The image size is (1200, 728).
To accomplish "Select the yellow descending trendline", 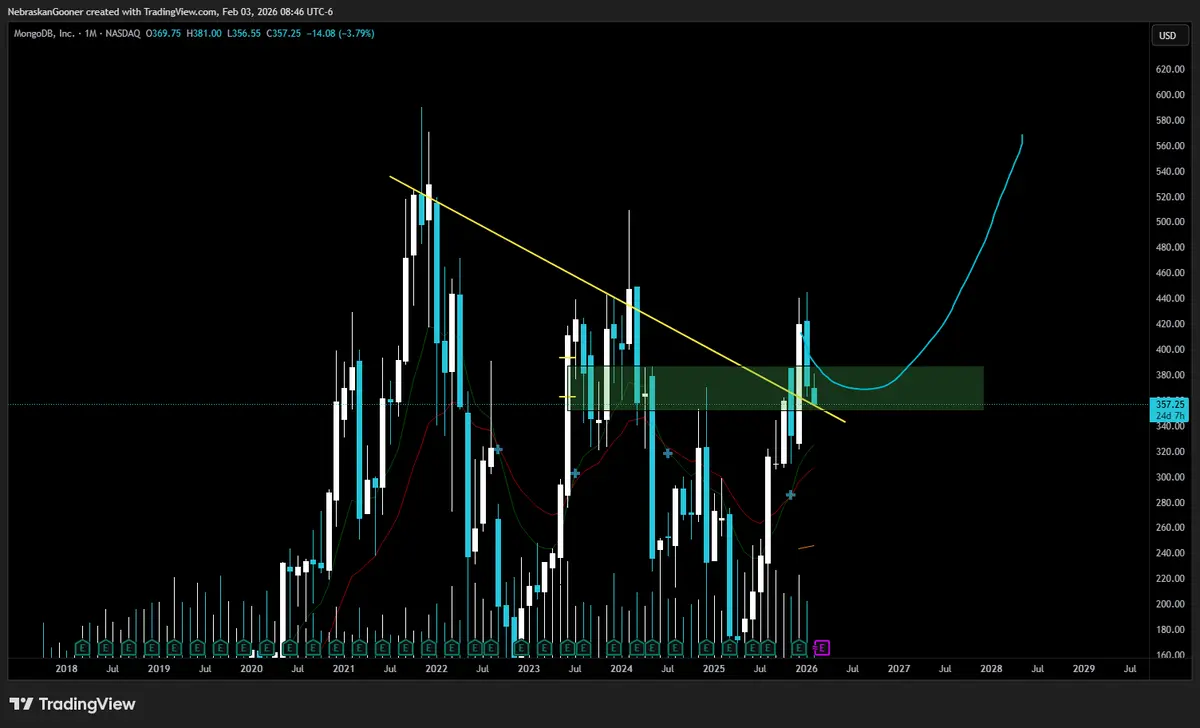I will click(x=616, y=297).
